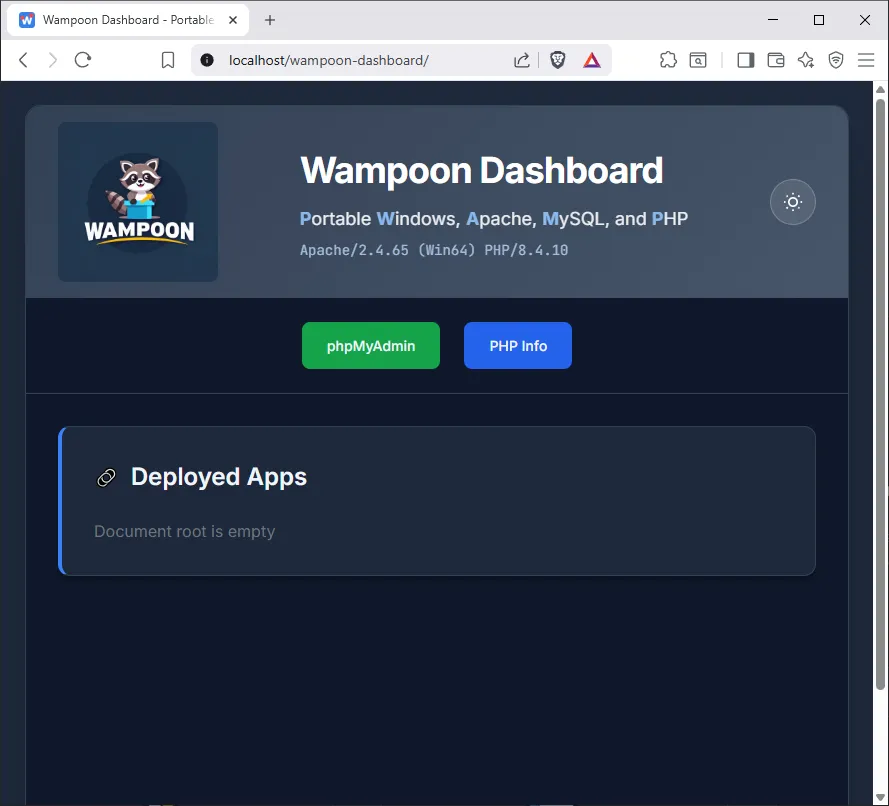This screenshot has height=806, width=889.
Task: Open the browser main menu
Action: (x=866, y=60)
